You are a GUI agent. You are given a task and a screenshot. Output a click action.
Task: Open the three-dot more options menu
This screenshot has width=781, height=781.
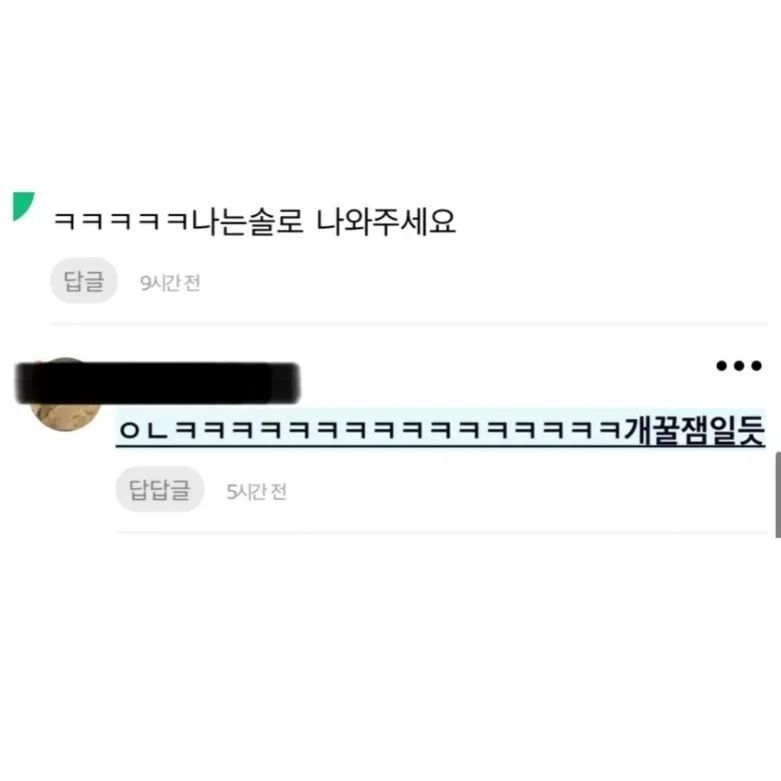coord(739,366)
